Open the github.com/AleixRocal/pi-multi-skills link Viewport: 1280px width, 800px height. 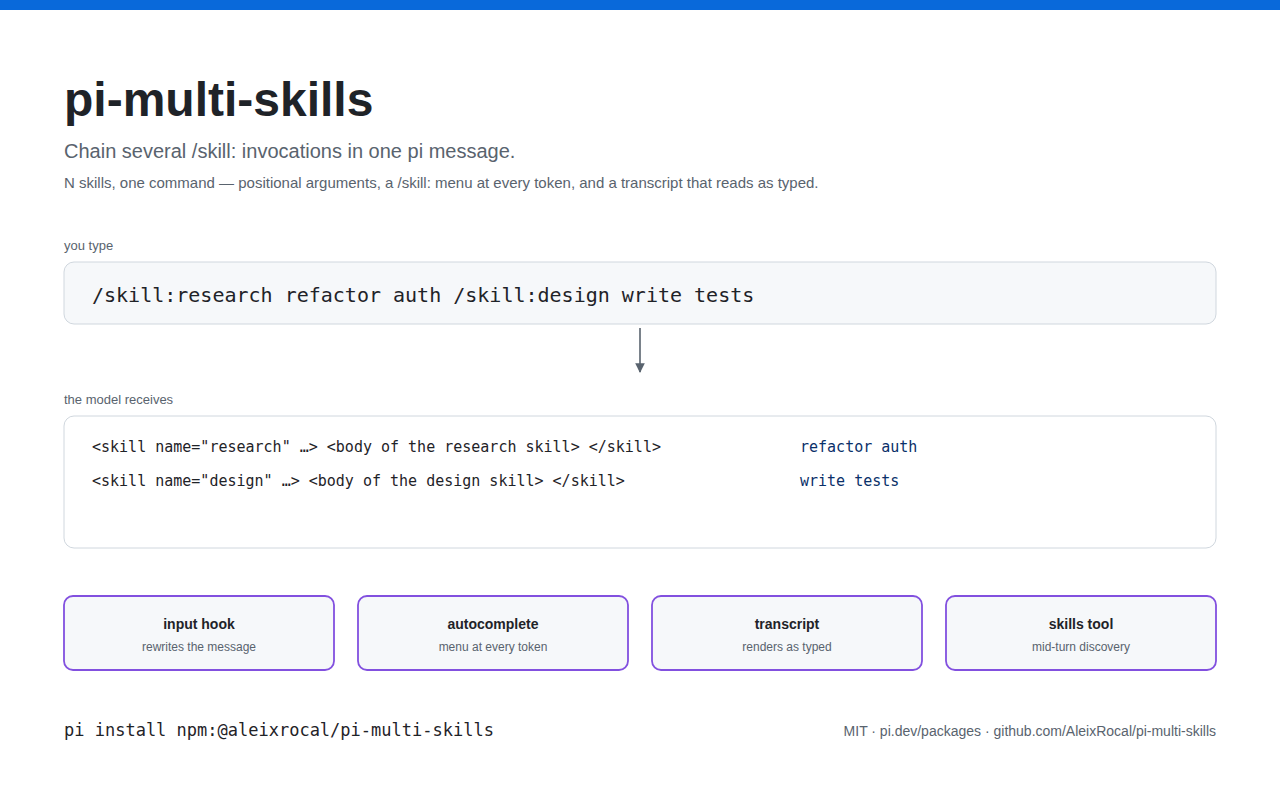click(1104, 731)
